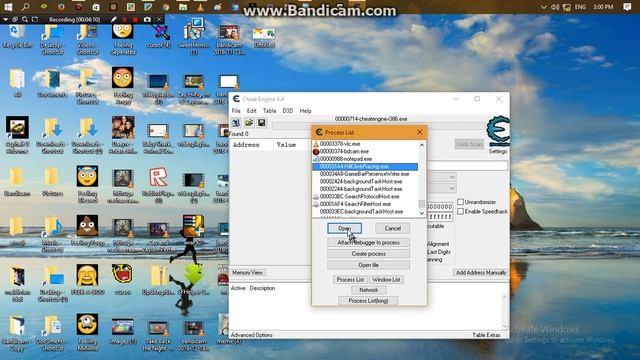The height and width of the screenshot is (360, 640).
Task: Click the Address column header
Action: coord(247,145)
